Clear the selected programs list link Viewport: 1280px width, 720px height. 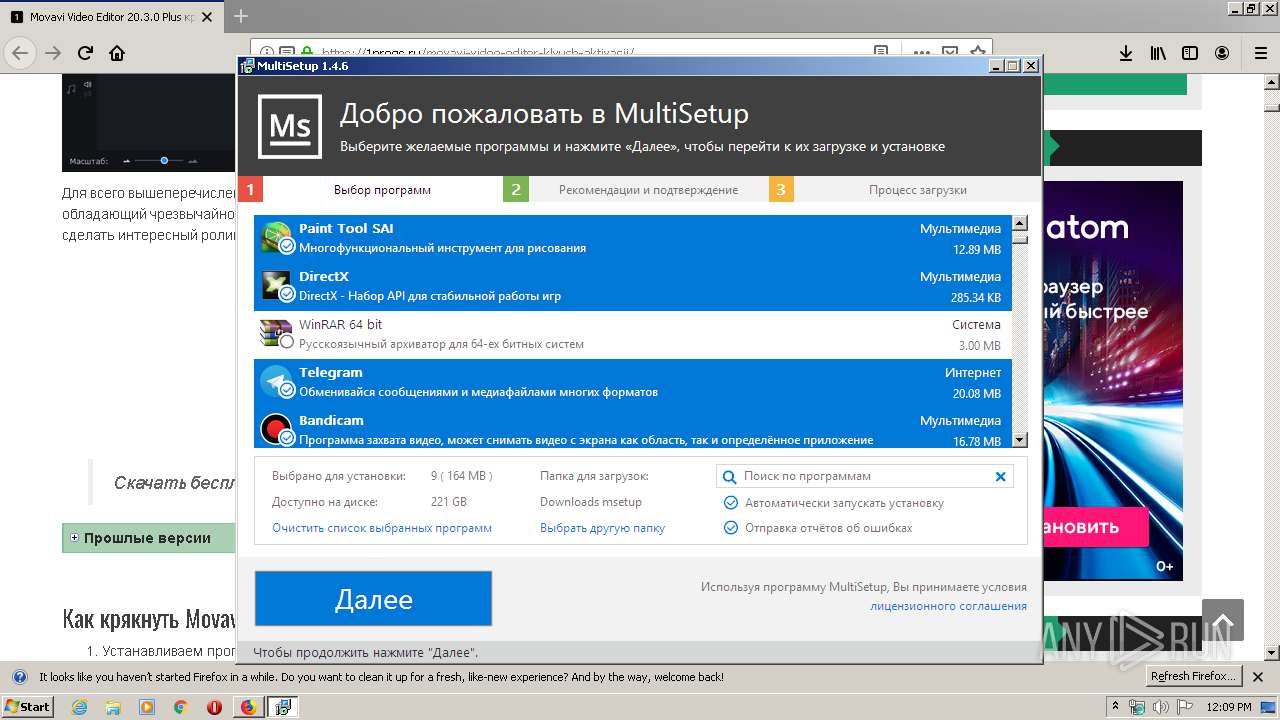coord(382,528)
